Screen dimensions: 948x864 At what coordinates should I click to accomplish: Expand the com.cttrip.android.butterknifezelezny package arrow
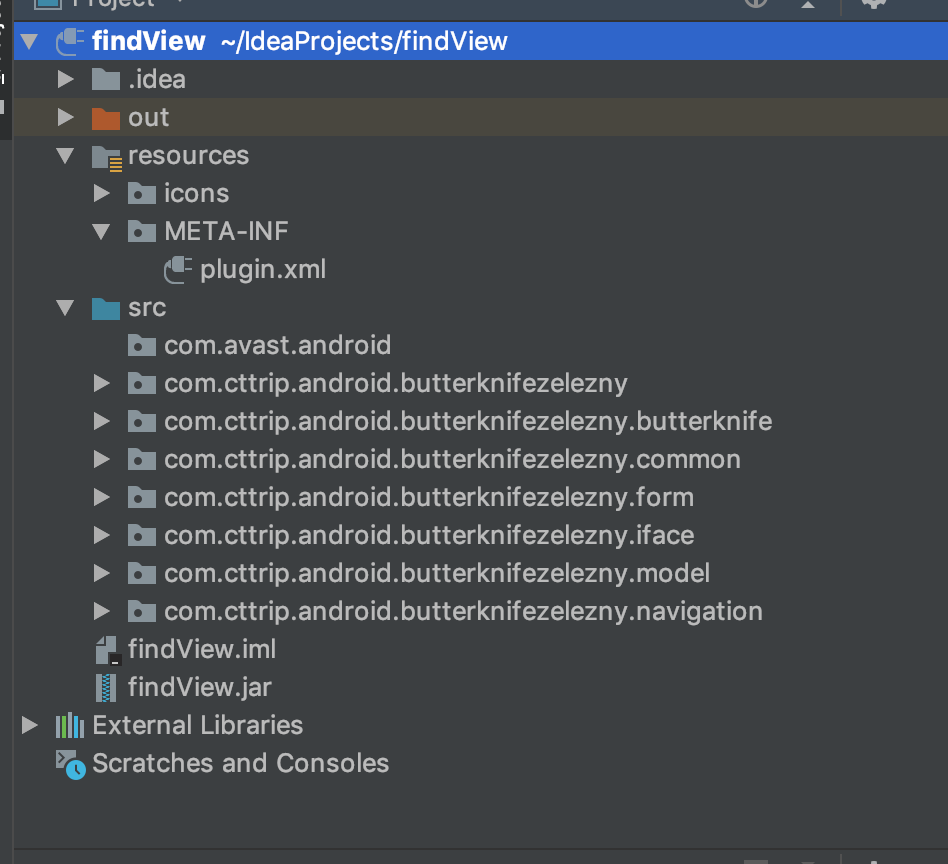(102, 383)
